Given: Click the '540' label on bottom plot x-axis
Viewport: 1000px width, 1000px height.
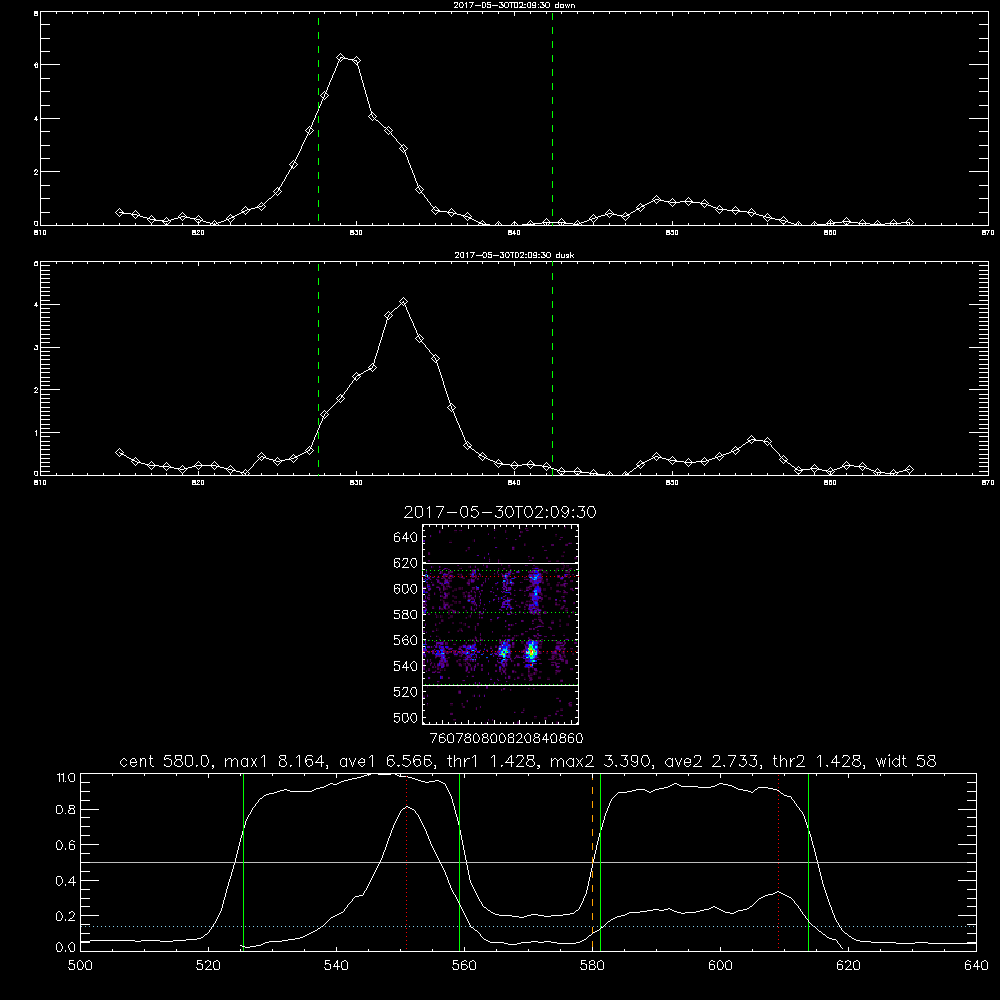Looking at the screenshot, I should pyautogui.click(x=336, y=966).
